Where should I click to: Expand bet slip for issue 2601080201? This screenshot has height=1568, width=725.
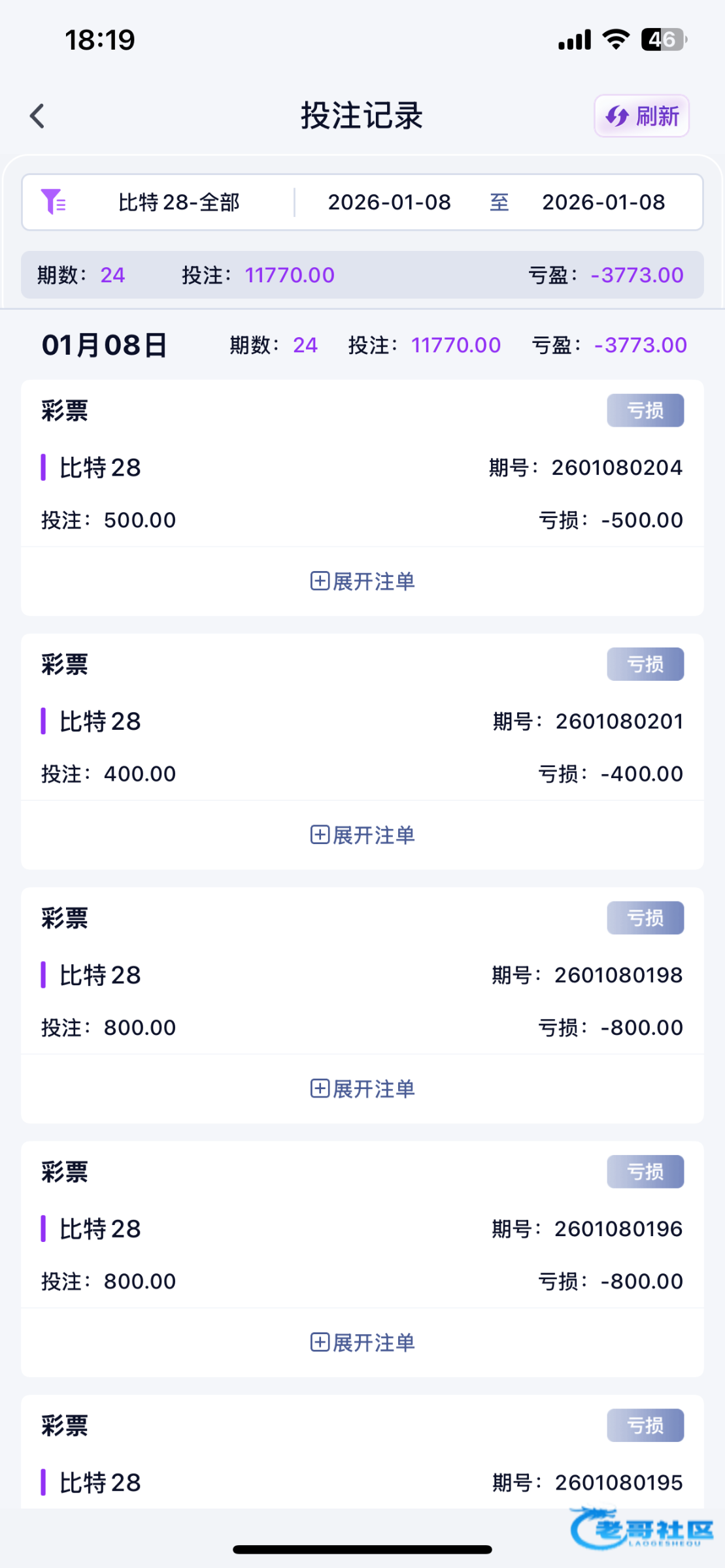(362, 835)
